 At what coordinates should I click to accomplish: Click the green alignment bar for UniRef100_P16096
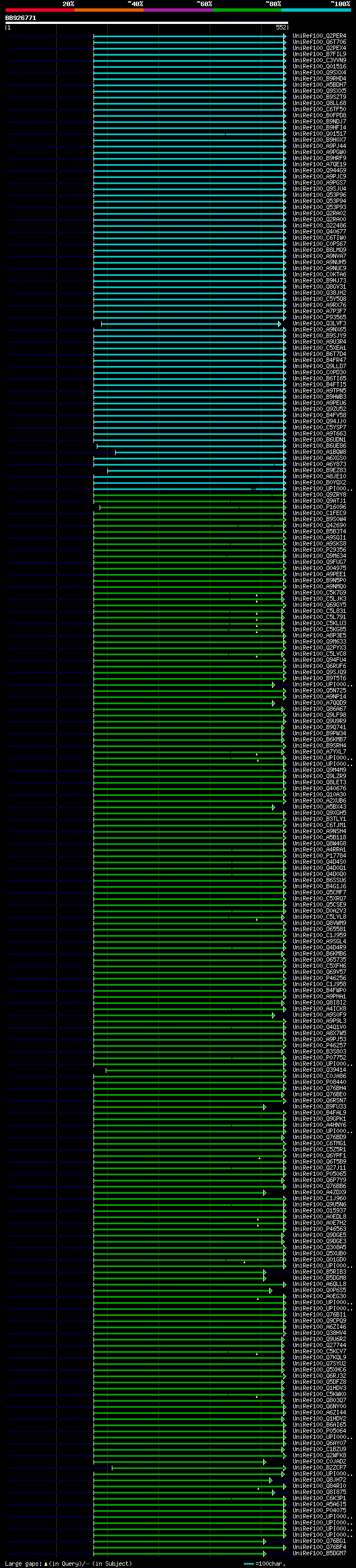(192, 507)
